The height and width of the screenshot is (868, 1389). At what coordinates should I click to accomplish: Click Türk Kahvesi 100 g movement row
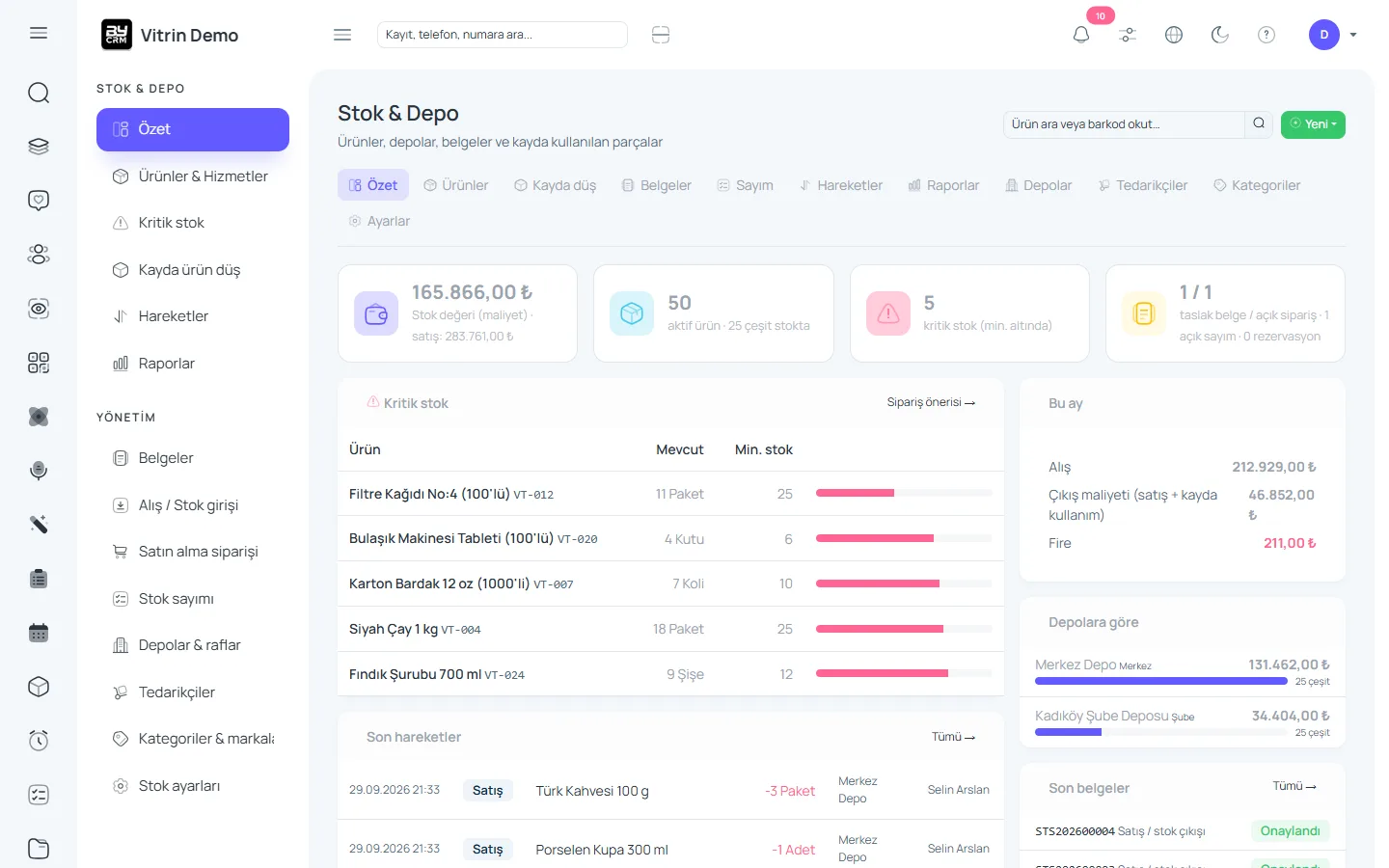tap(670, 791)
